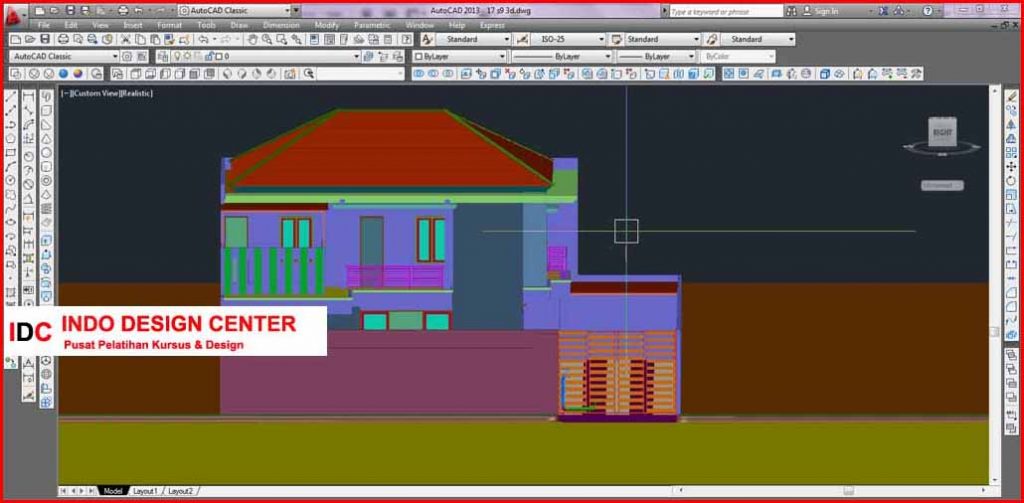
Task: Open the Dimension menu
Action: tap(281, 25)
